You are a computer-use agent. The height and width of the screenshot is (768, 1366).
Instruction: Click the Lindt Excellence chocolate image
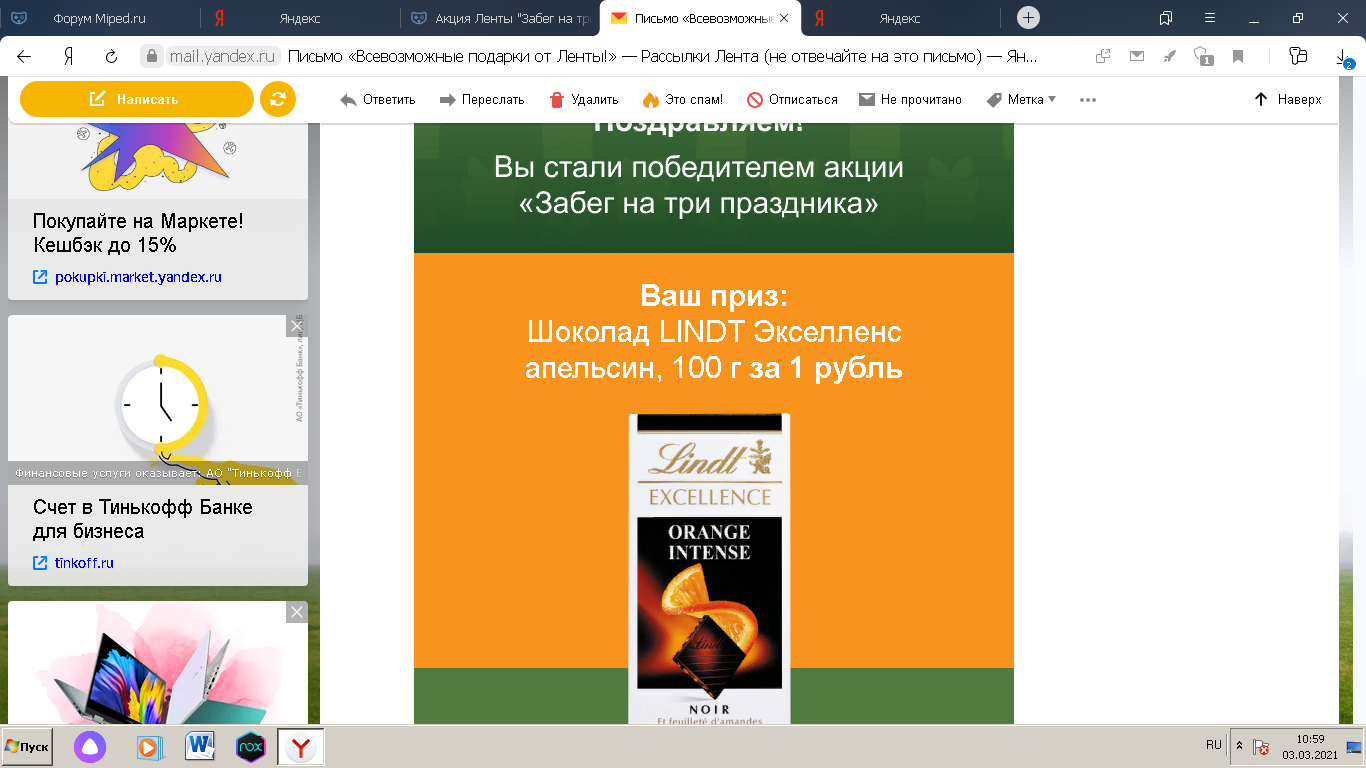point(709,568)
